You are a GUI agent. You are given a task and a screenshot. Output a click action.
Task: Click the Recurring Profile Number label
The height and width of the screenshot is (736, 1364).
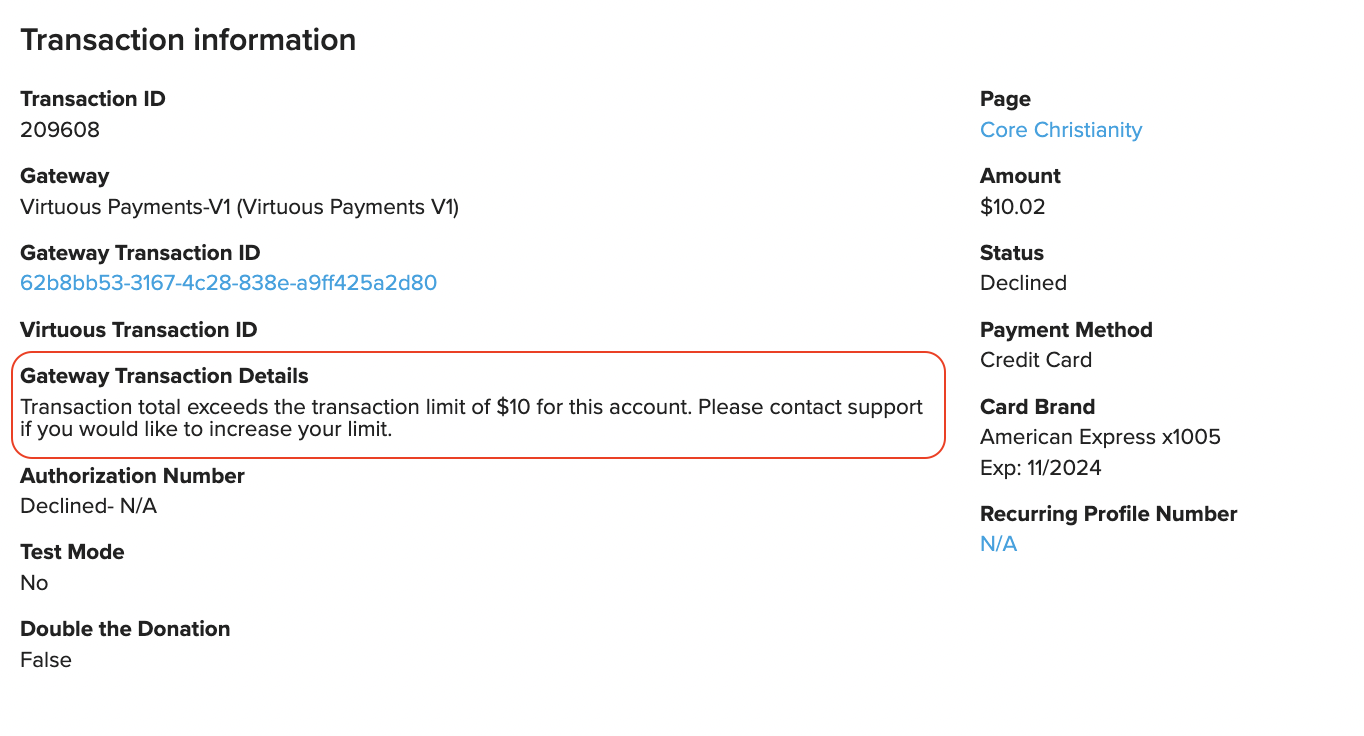(1108, 514)
